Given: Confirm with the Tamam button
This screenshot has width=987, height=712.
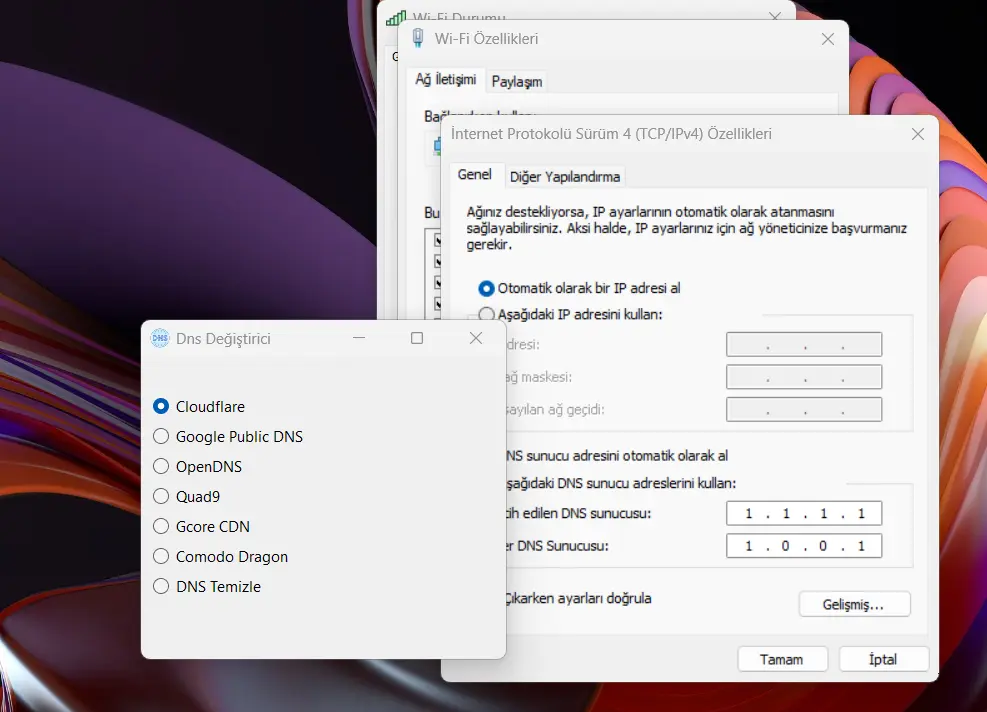Looking at the screenshot, I should (x=782, y=659).
